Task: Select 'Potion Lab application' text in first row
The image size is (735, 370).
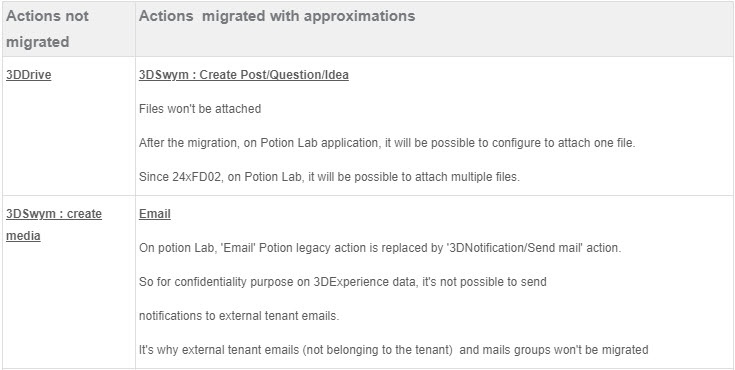Action: click(315, 143)
